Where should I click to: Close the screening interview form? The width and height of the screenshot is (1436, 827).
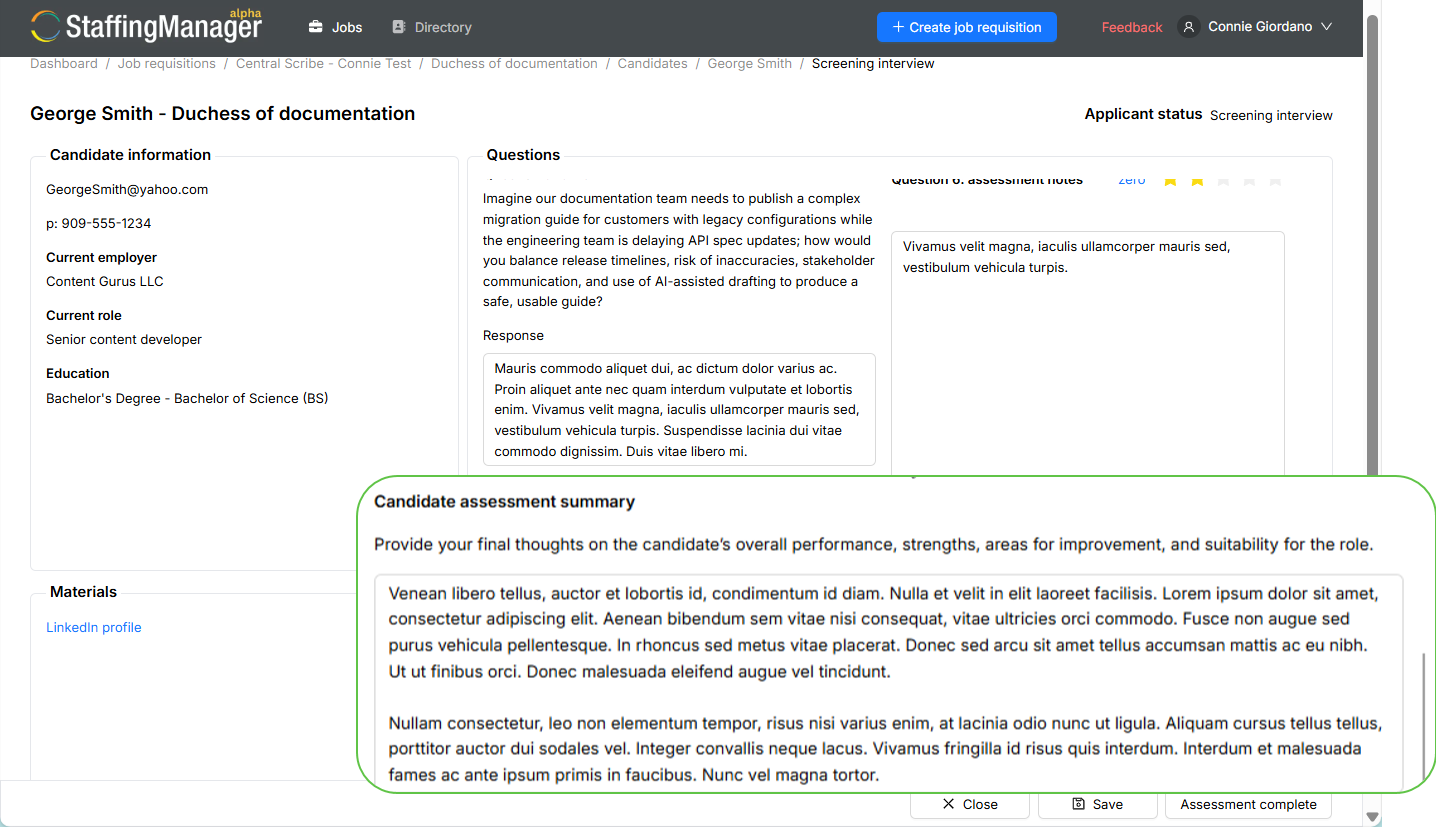point(970,804)
